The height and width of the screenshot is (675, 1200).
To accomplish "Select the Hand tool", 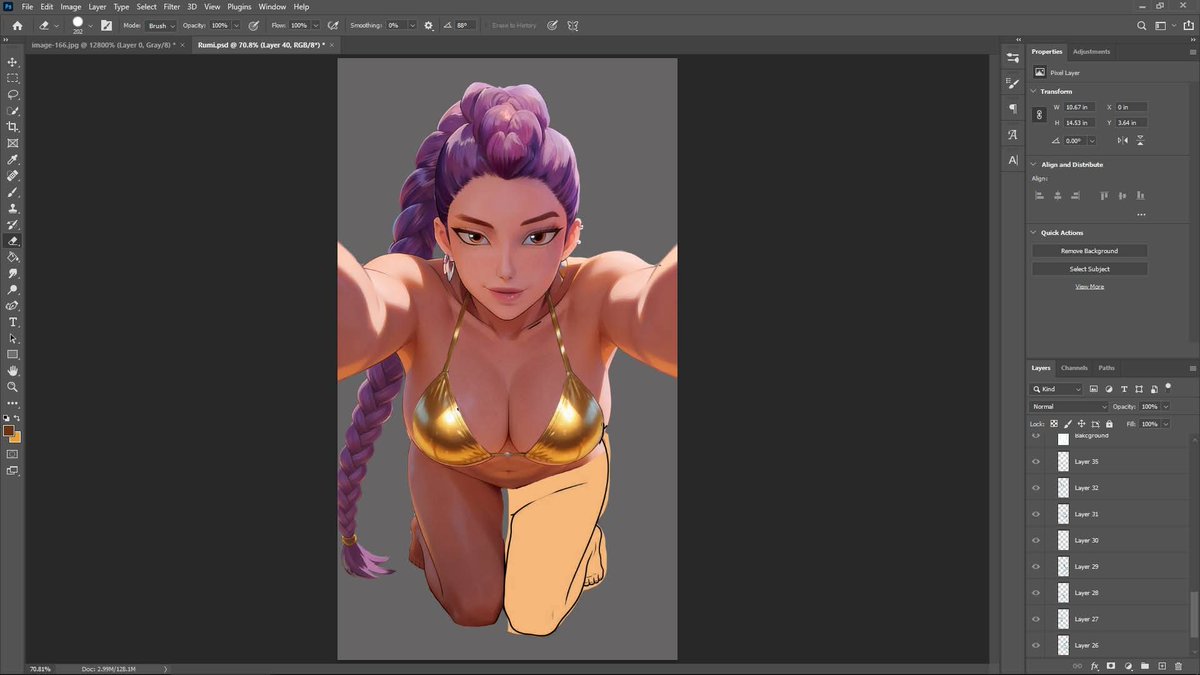I will (13, 370).
